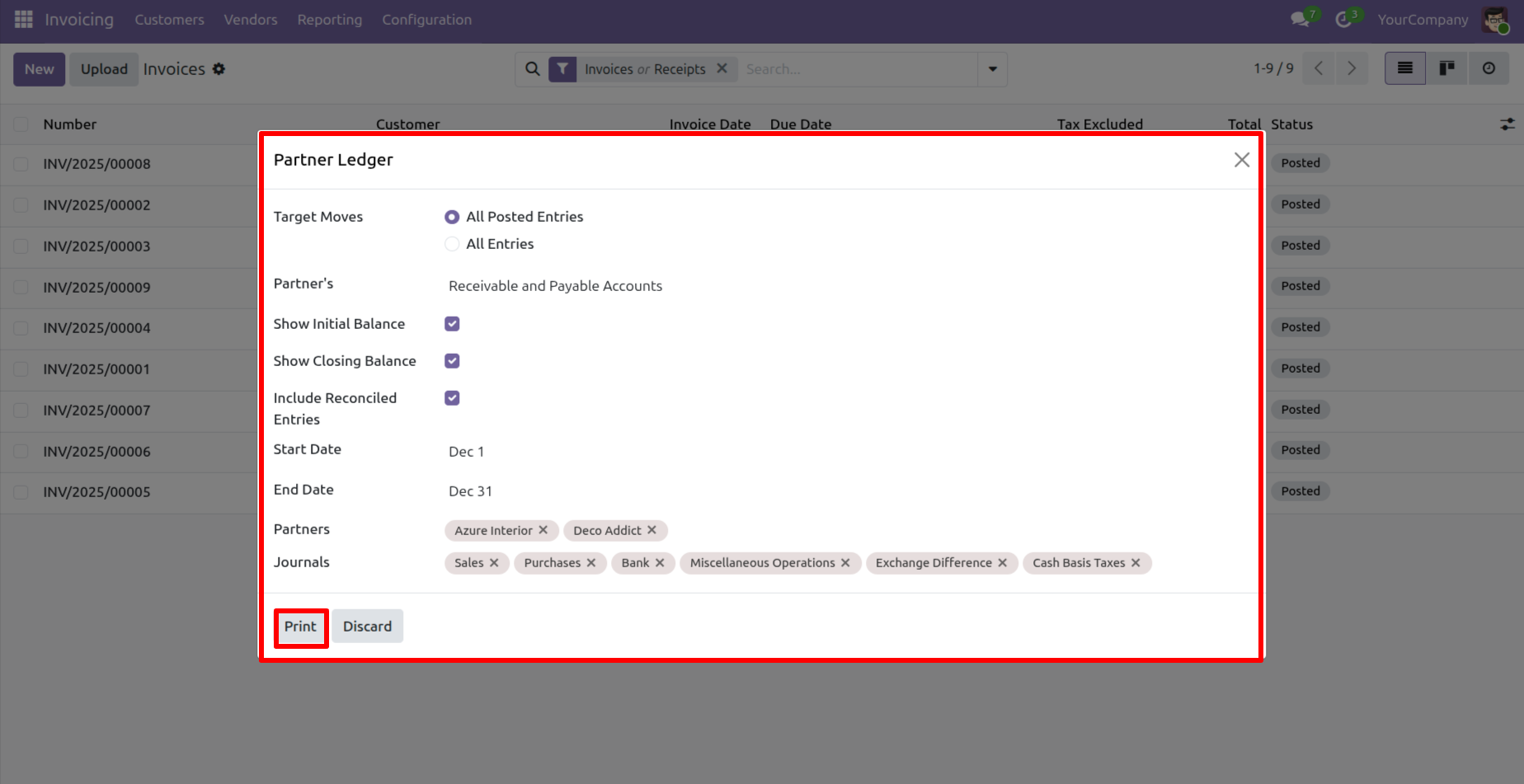Remove Purchases journal tag
This screenshot has width=1524, height=784.
[x=591, y=563]
